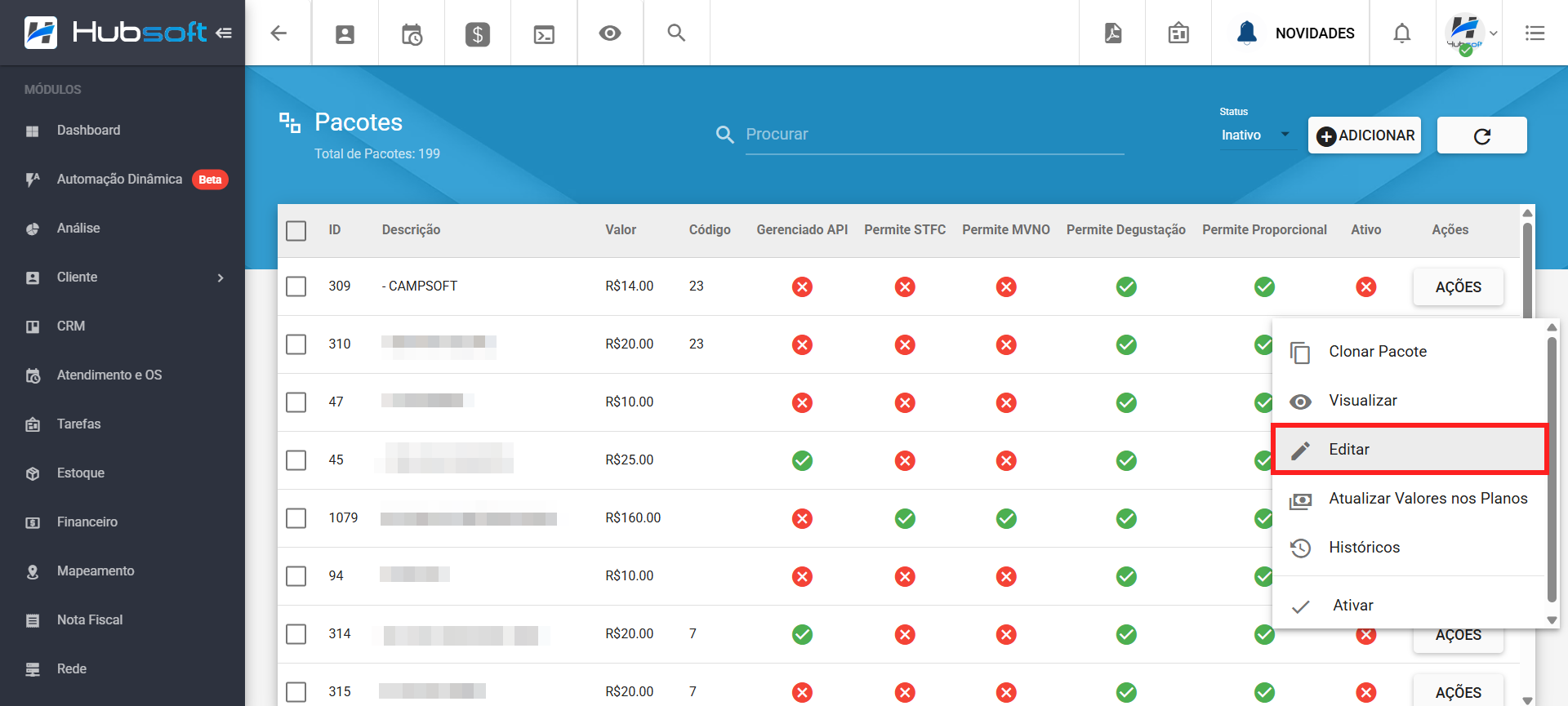This screenshot has height=706, width=1568.
Task: Open the tasks calendar icon near NOVIDADES
Action: (x=1178, y=33)
